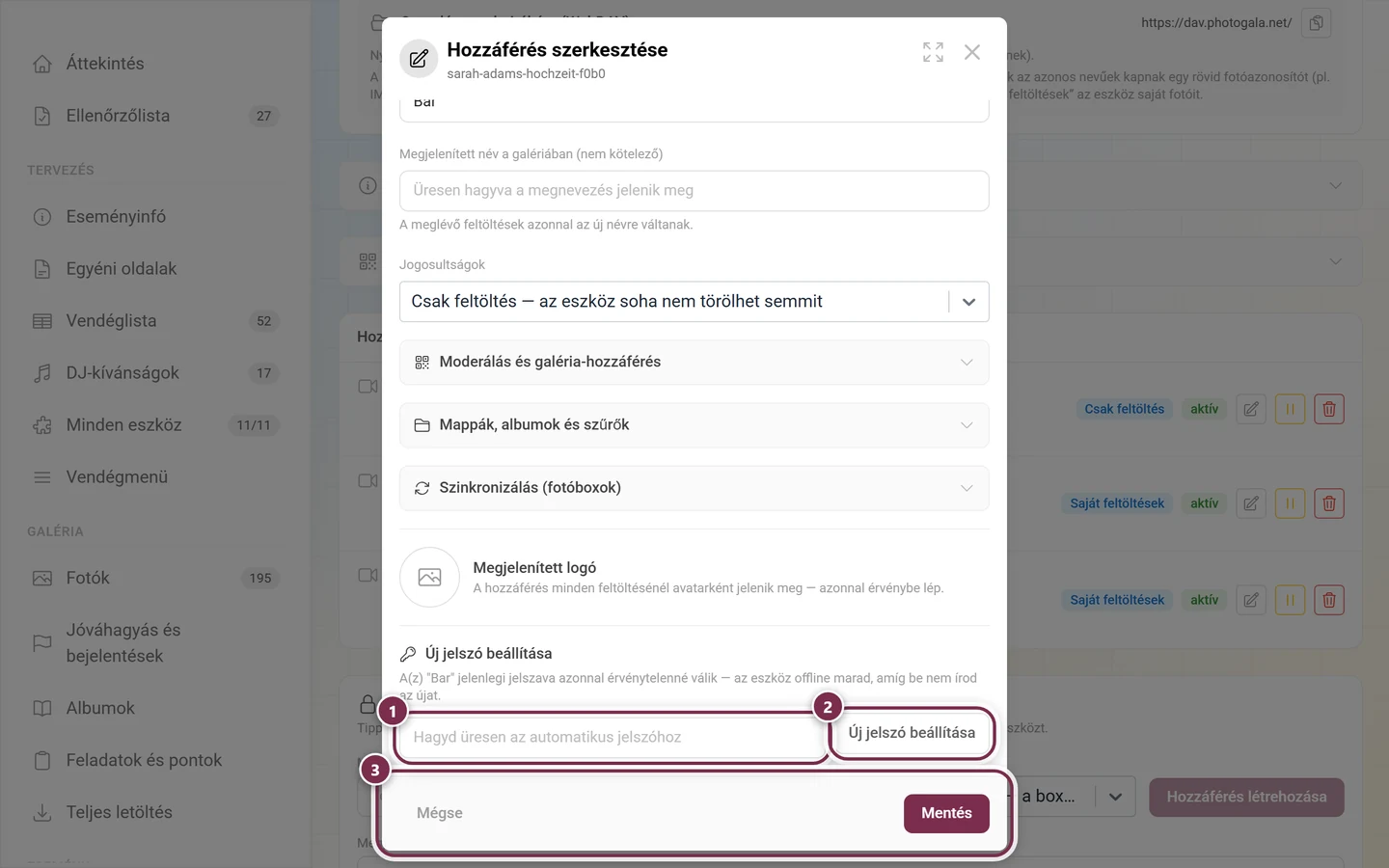Expand Szinkronizálás (fotóboxok) section
Screen dimensions: 1389x868
click(694, 488)
